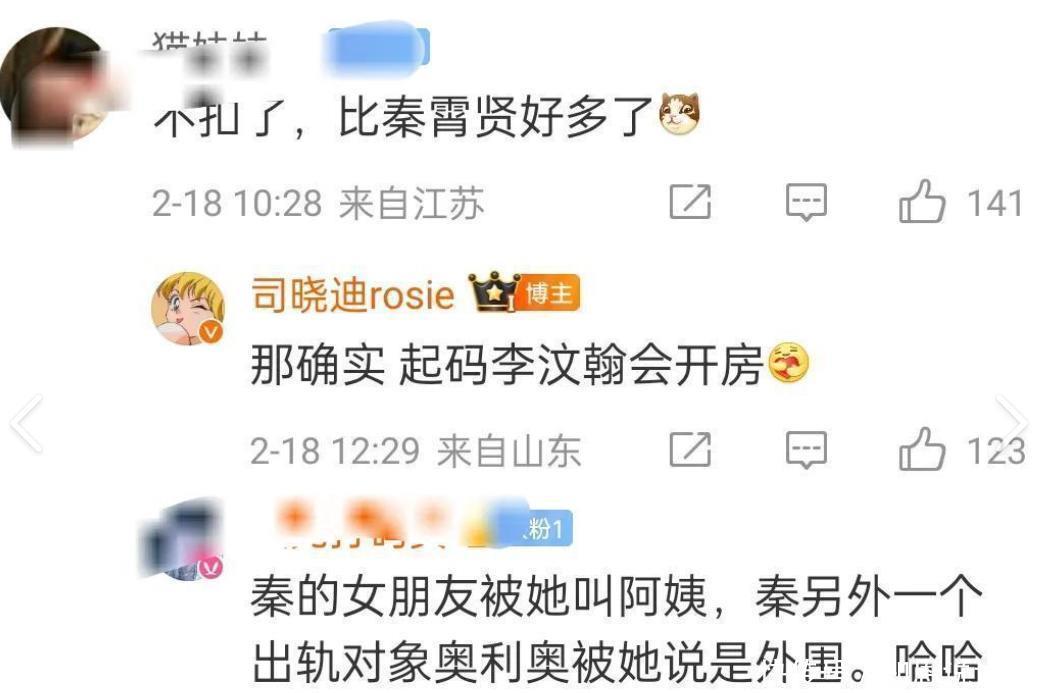Screen dimensions: 1041x693
Task: Click the hug emoji after 会开房
Action: (x=789, y=364)
